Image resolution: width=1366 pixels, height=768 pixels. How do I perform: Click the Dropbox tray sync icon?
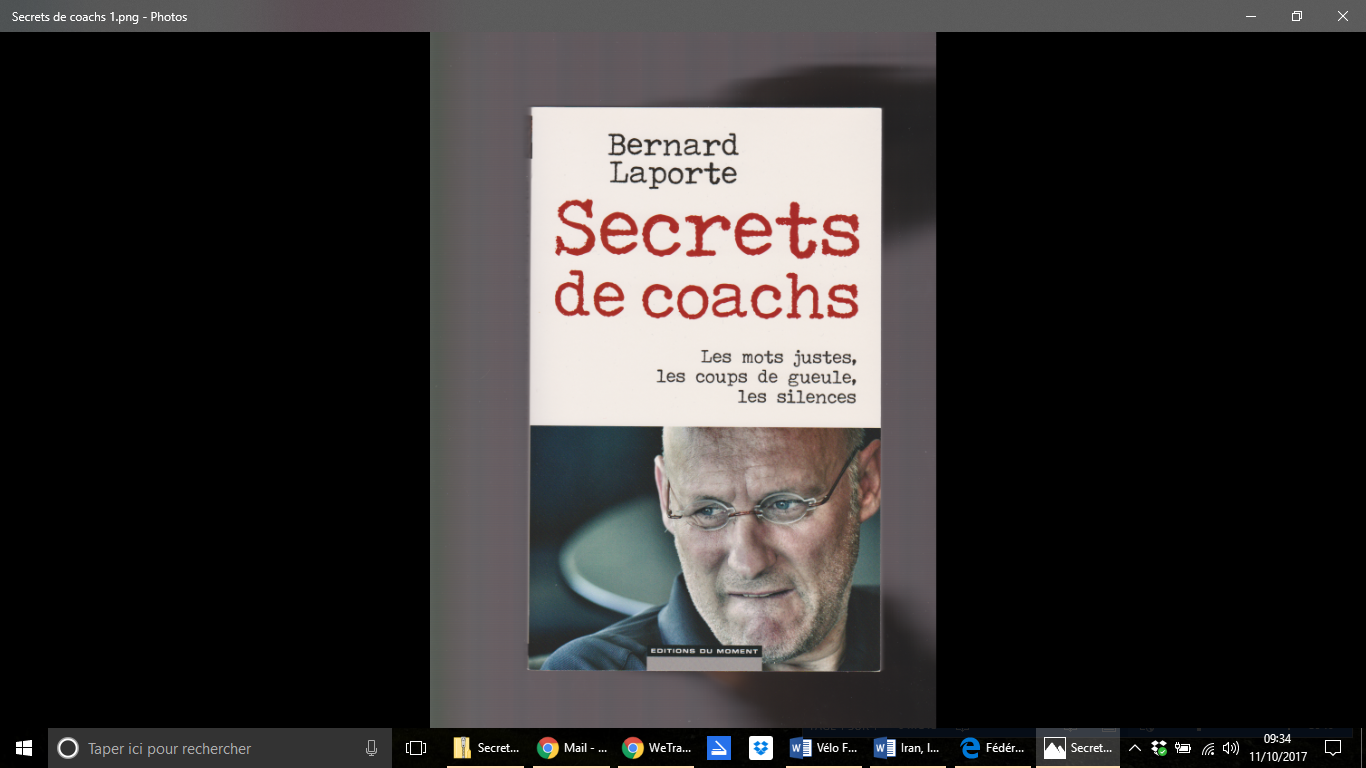(x=1159, y=748)
